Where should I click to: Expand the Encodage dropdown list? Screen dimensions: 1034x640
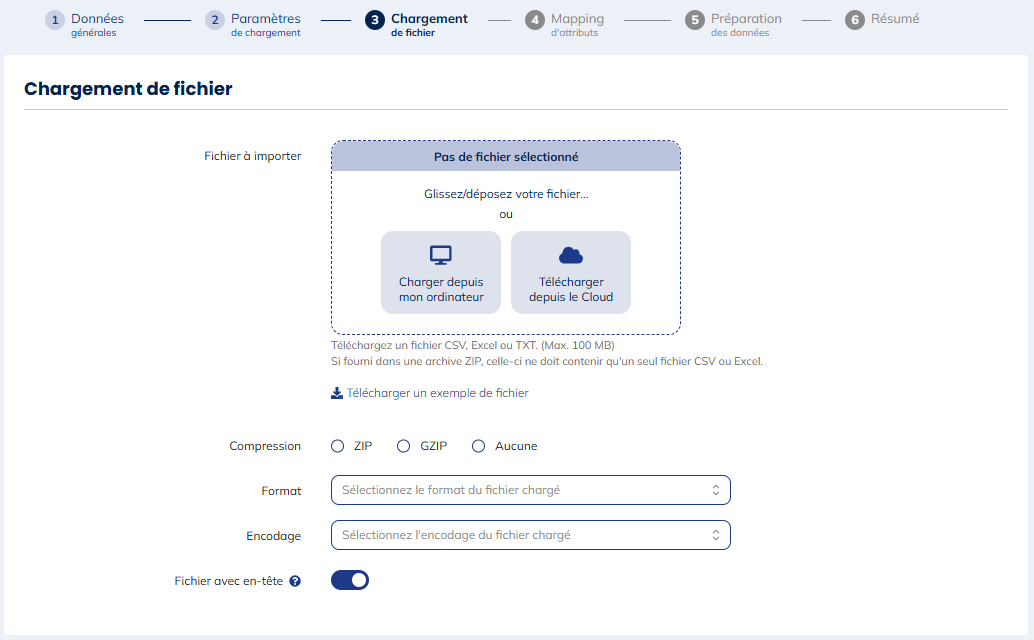530,535
